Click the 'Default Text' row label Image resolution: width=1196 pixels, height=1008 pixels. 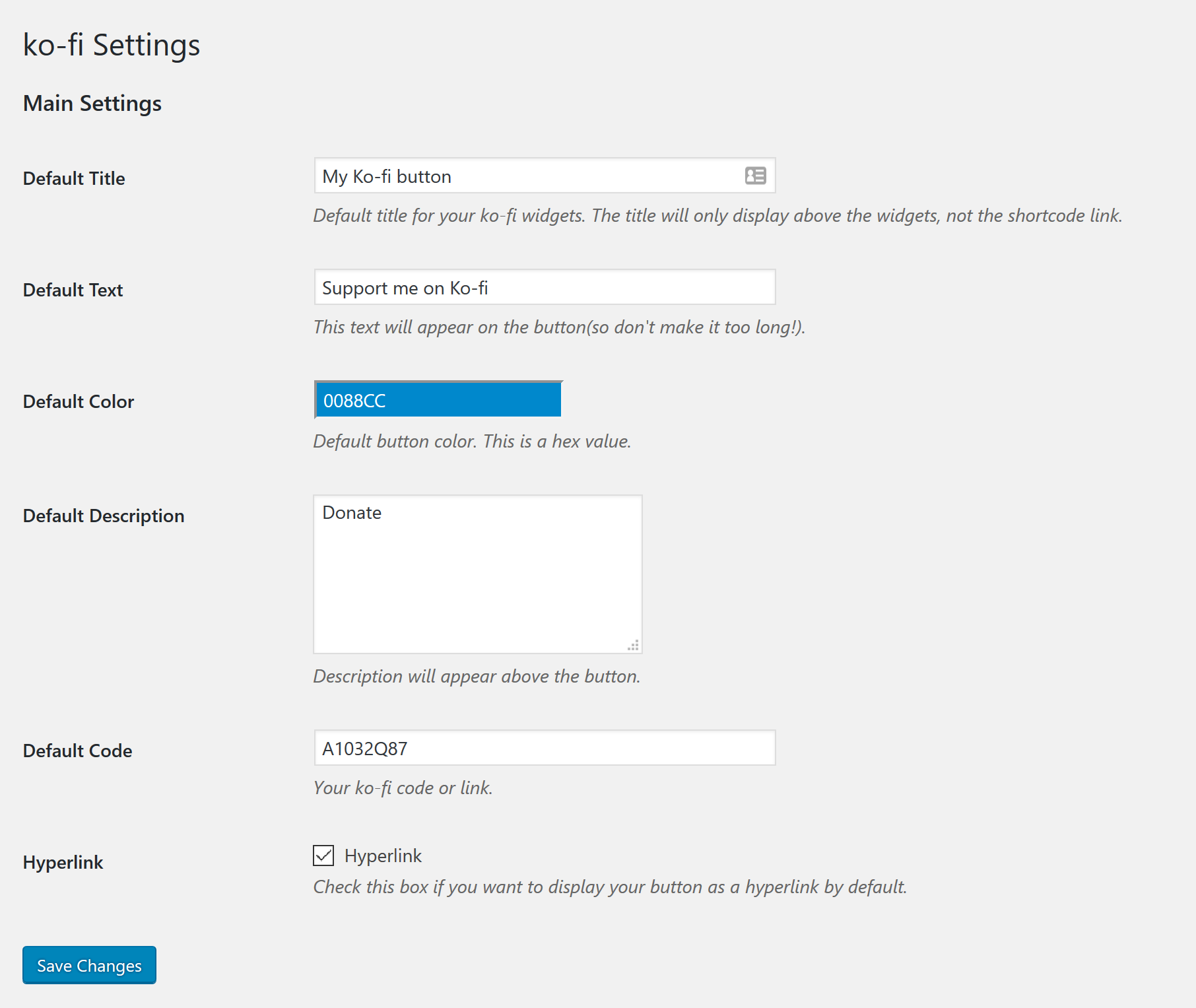pyautogui.click(x=73, y=290)
